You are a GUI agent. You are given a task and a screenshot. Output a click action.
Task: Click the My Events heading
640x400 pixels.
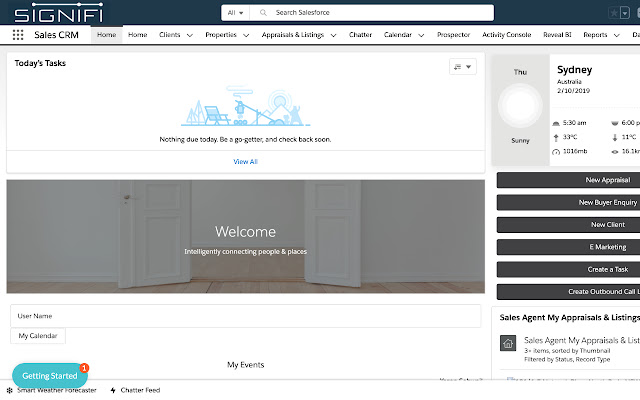[x=245, y=364]
